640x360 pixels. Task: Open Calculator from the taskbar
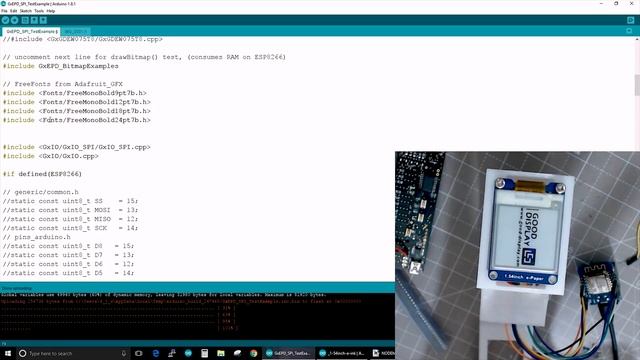pos(204,353)
